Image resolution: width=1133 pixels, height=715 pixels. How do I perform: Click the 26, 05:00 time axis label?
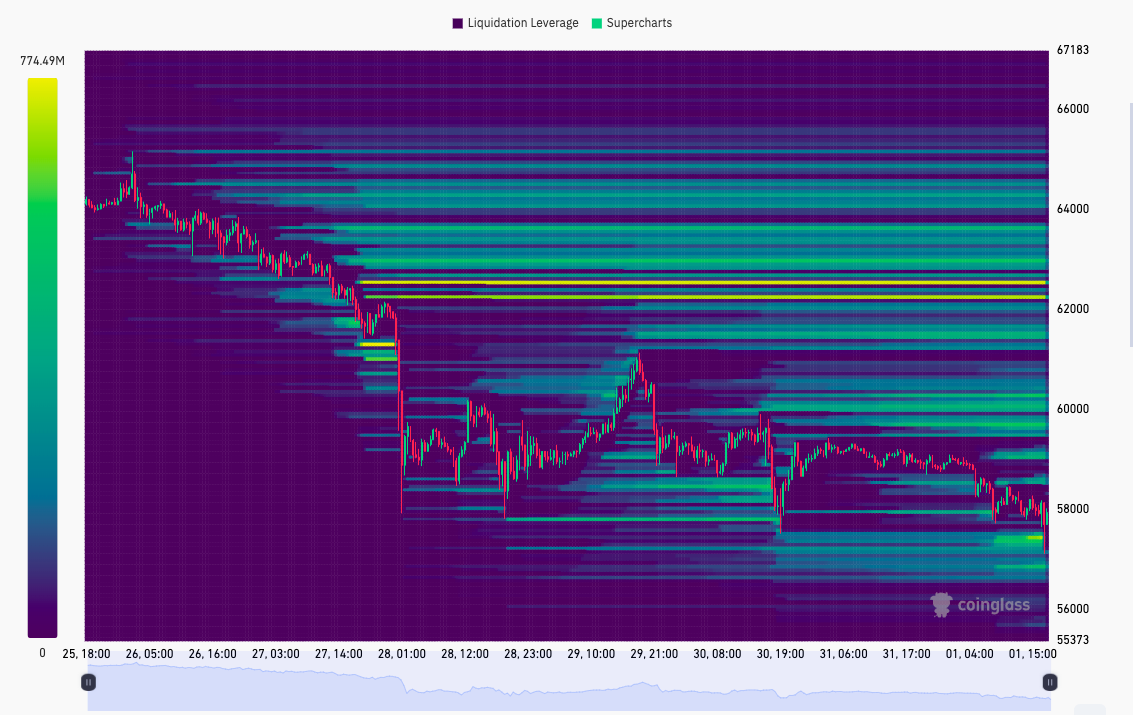(x=150, y=654)
